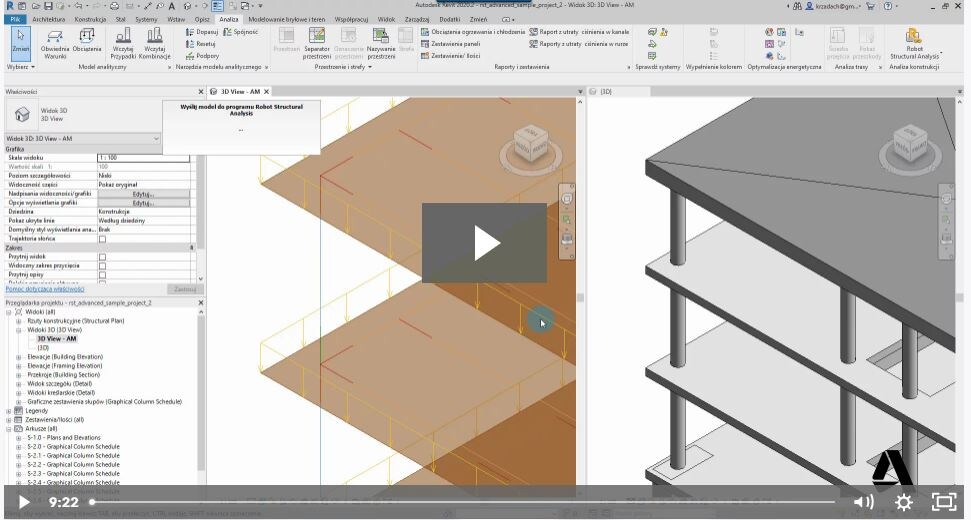The width and height of the screenshot is (971, 520).
Task: Select the {3D} view in project browser
Action: [x=43, y=348]
